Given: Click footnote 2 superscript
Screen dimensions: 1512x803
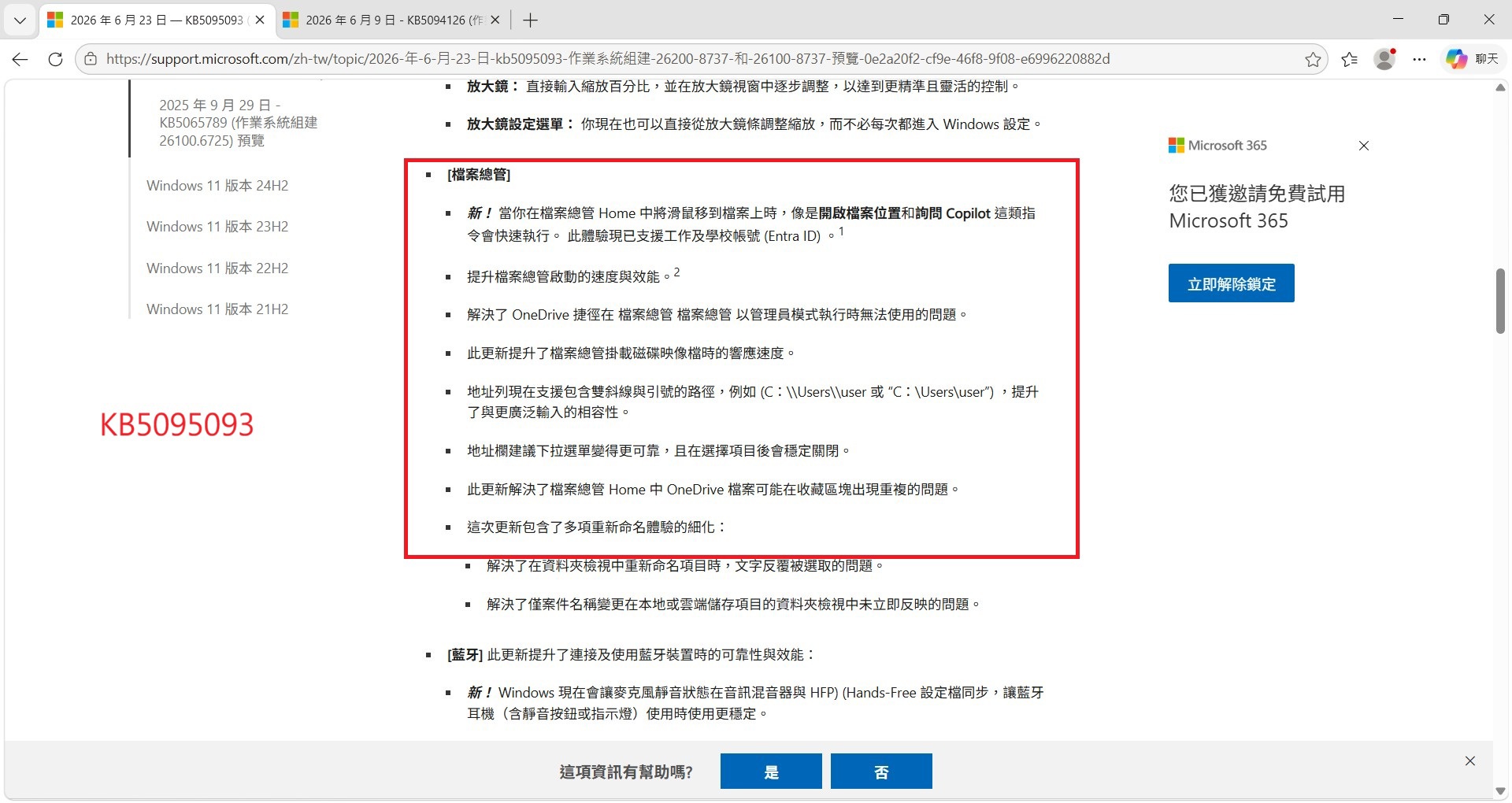Looking at the screenshot, I should pos(676,272).
